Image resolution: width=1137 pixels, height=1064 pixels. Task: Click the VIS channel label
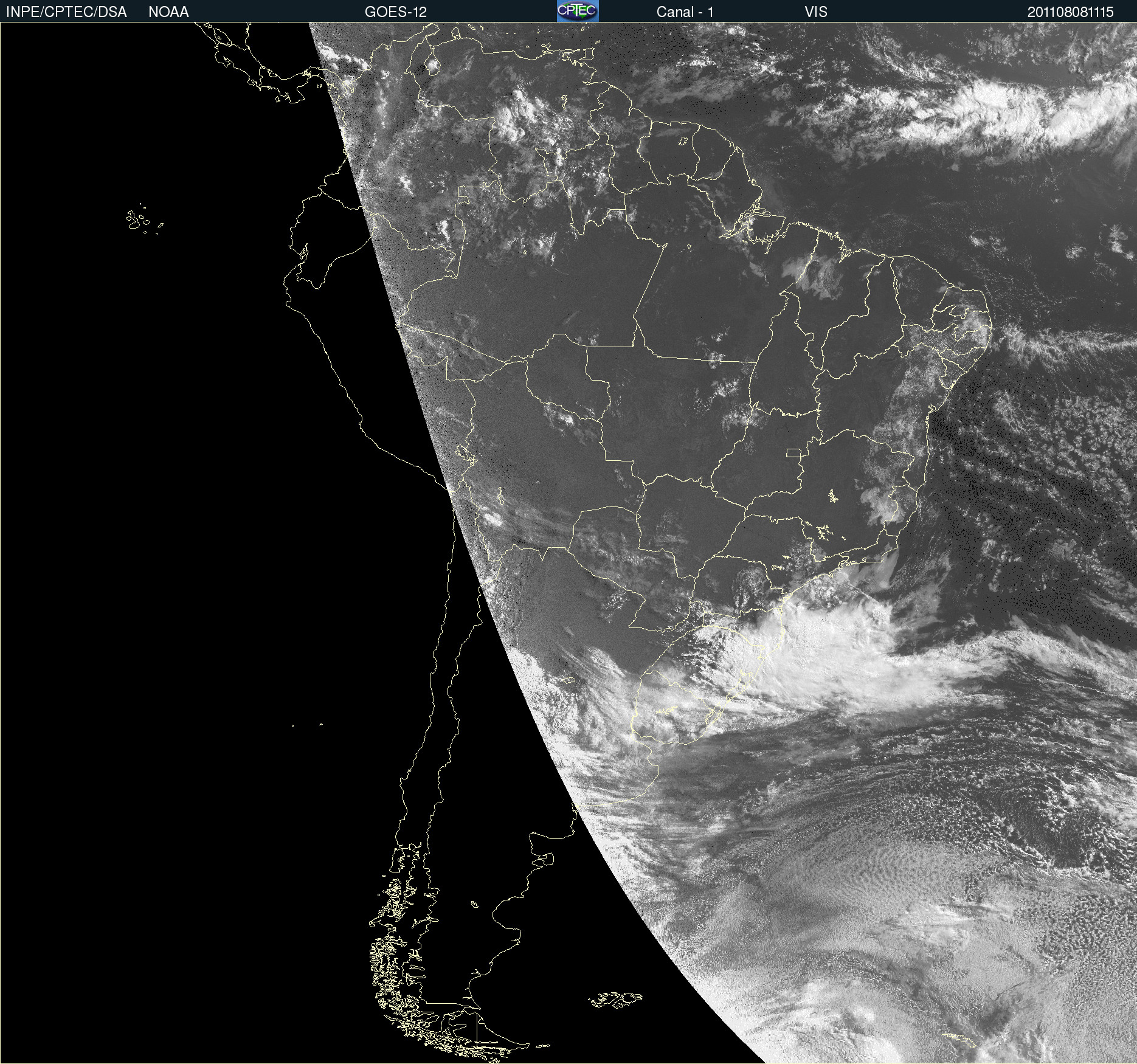click(x=816, y=12)
